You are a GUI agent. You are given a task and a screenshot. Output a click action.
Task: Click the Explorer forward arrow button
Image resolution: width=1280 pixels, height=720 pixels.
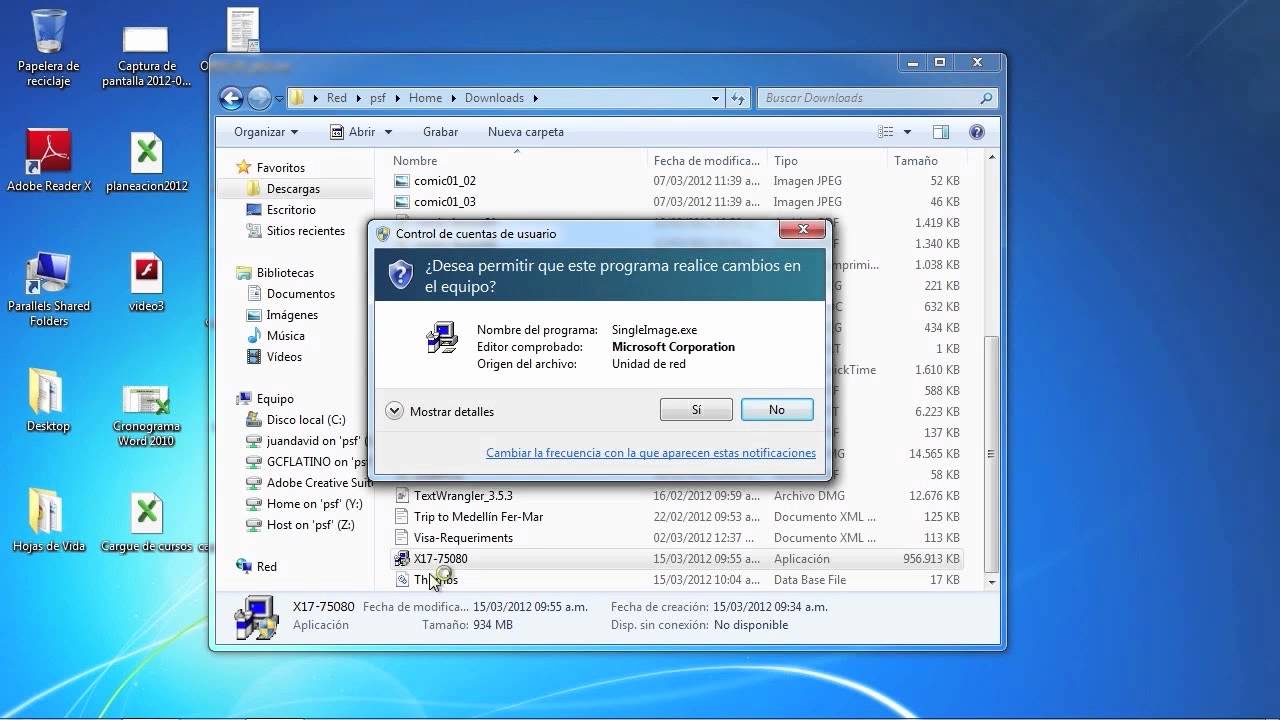[259, 98]
